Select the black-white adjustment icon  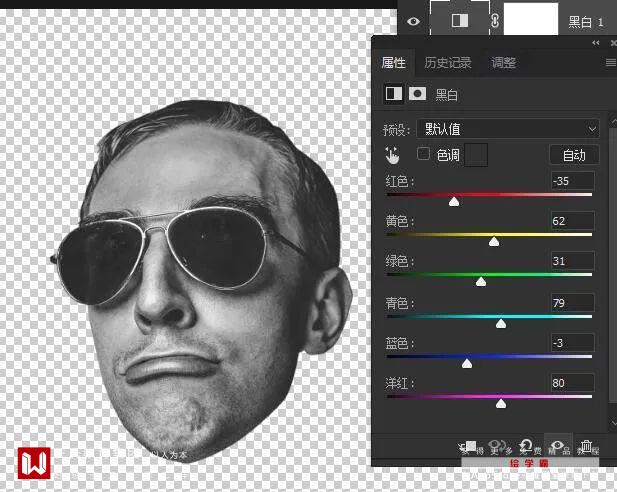393,94
